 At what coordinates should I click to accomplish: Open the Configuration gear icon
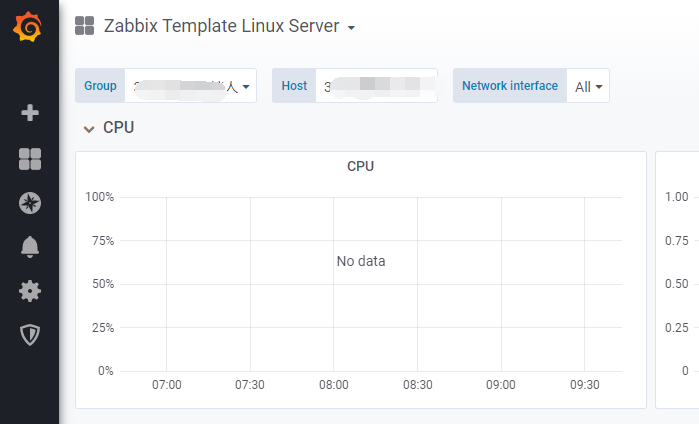click(30, 291)
